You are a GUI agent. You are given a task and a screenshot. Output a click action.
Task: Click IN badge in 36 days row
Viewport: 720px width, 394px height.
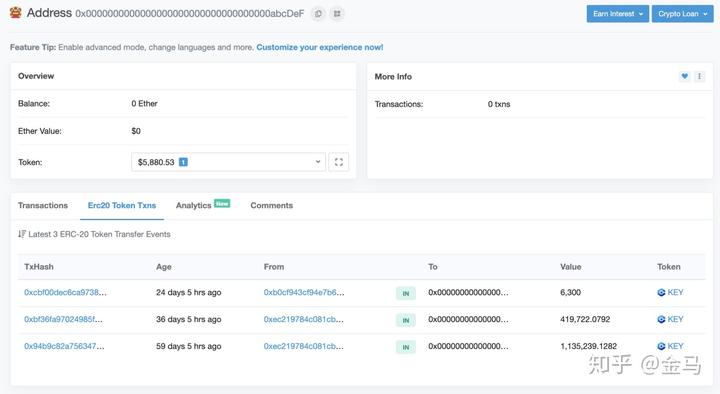tap(406, 320)
